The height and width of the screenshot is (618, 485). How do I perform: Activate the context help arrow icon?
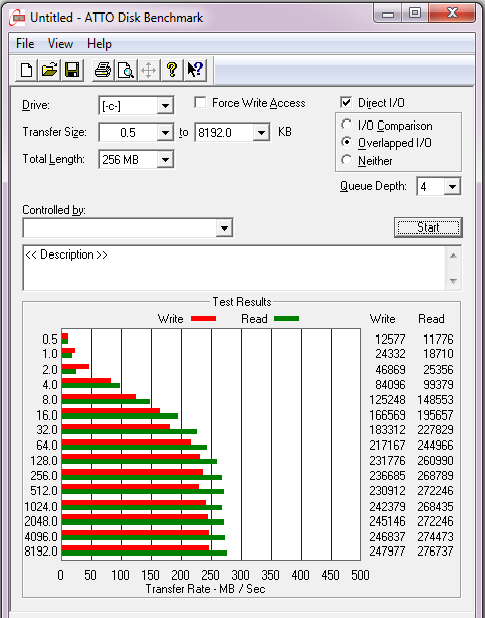pos(195,70)
